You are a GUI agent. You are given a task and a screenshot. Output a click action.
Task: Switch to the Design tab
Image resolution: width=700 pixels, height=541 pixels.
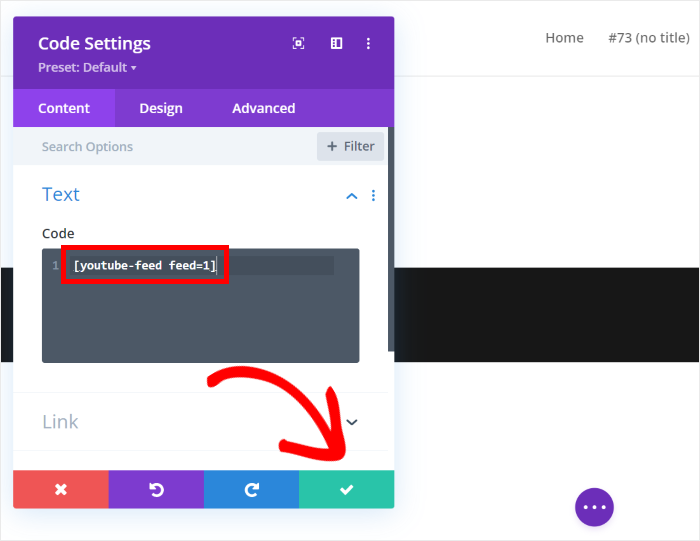click(161, 108)
